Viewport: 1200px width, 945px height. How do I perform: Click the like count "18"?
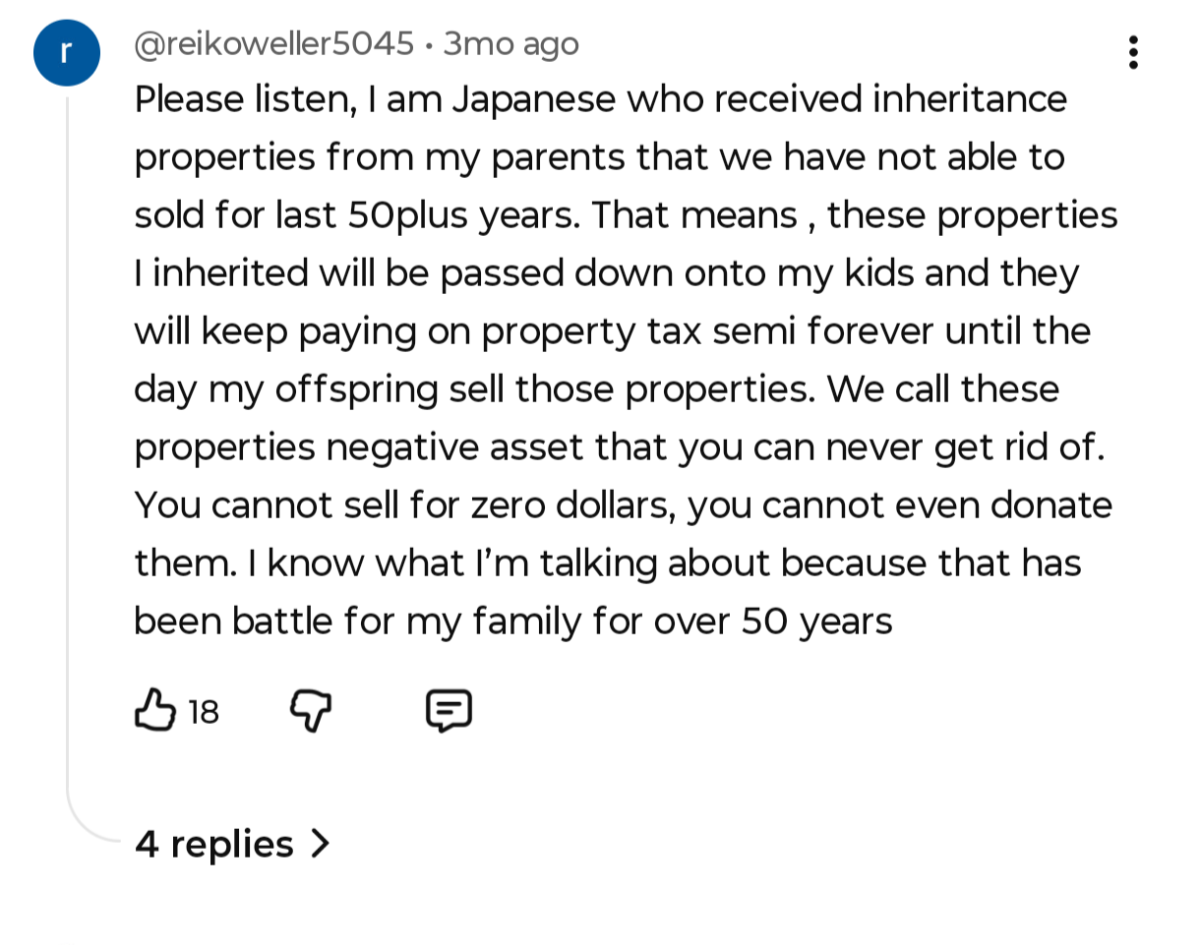coord(203,712)
